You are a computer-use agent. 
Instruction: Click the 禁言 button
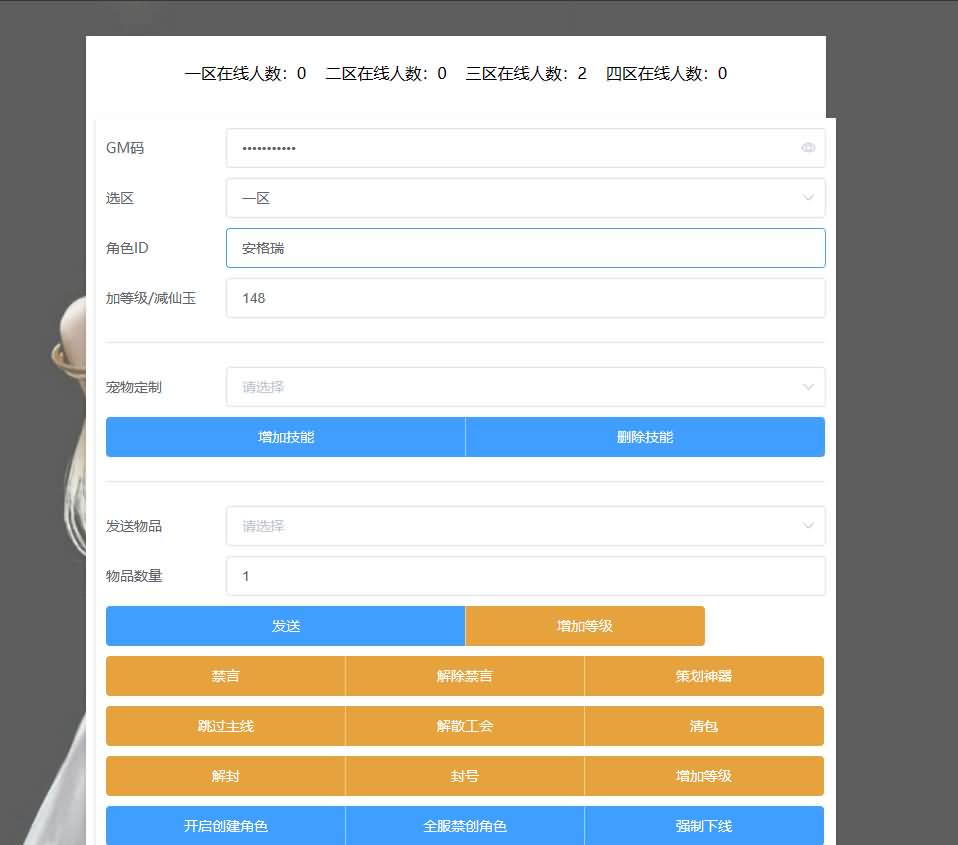point(226,676)
